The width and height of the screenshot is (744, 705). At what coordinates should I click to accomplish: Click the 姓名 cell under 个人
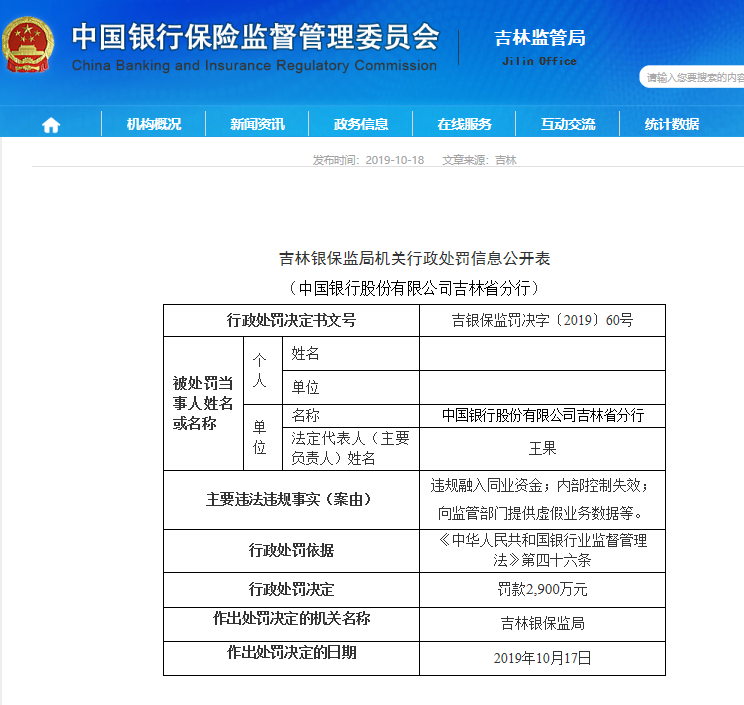click(351, 354)
